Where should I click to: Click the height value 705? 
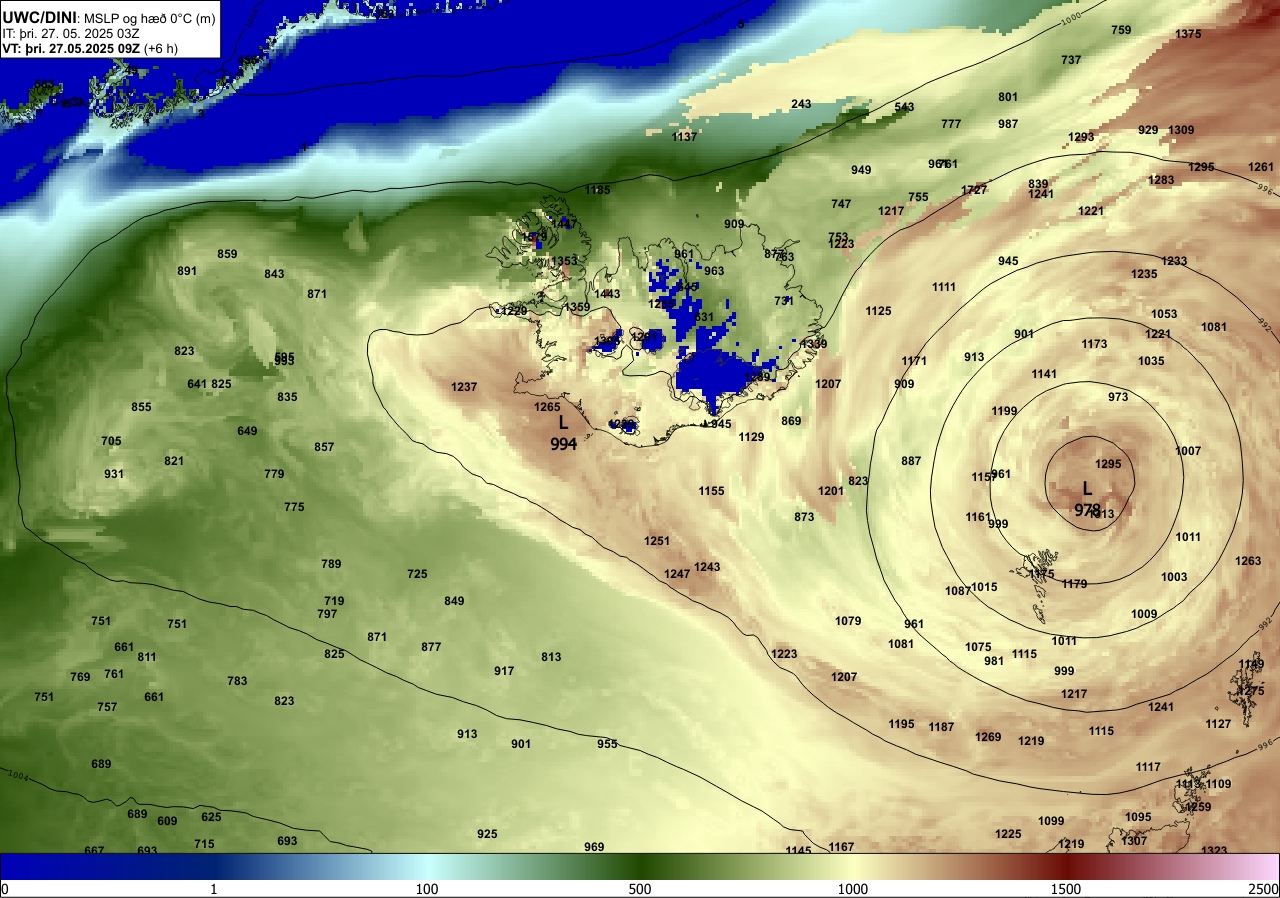pos(111,441)
